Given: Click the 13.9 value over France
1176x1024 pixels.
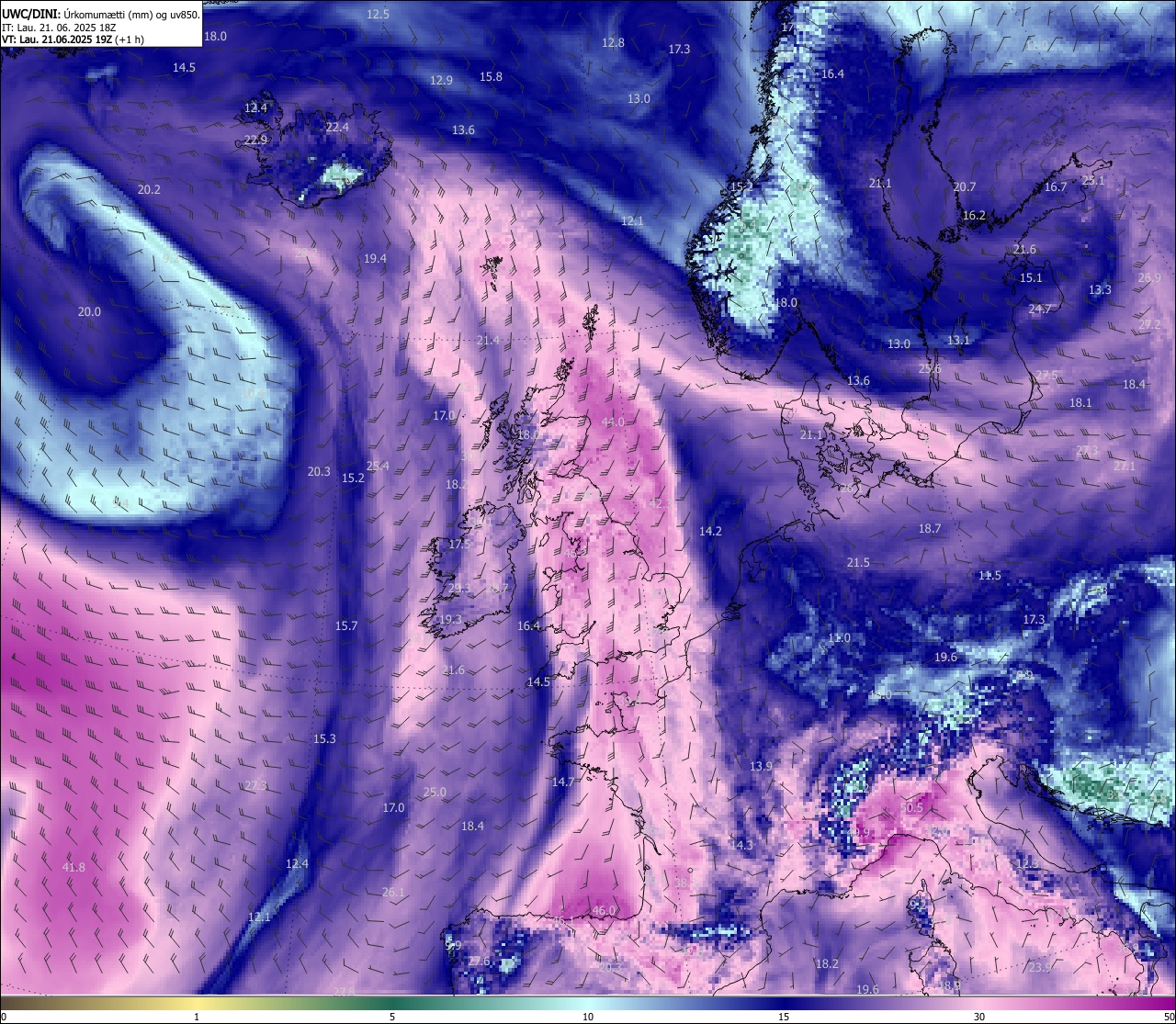Looking at the screenshot, I should [761, 766].
